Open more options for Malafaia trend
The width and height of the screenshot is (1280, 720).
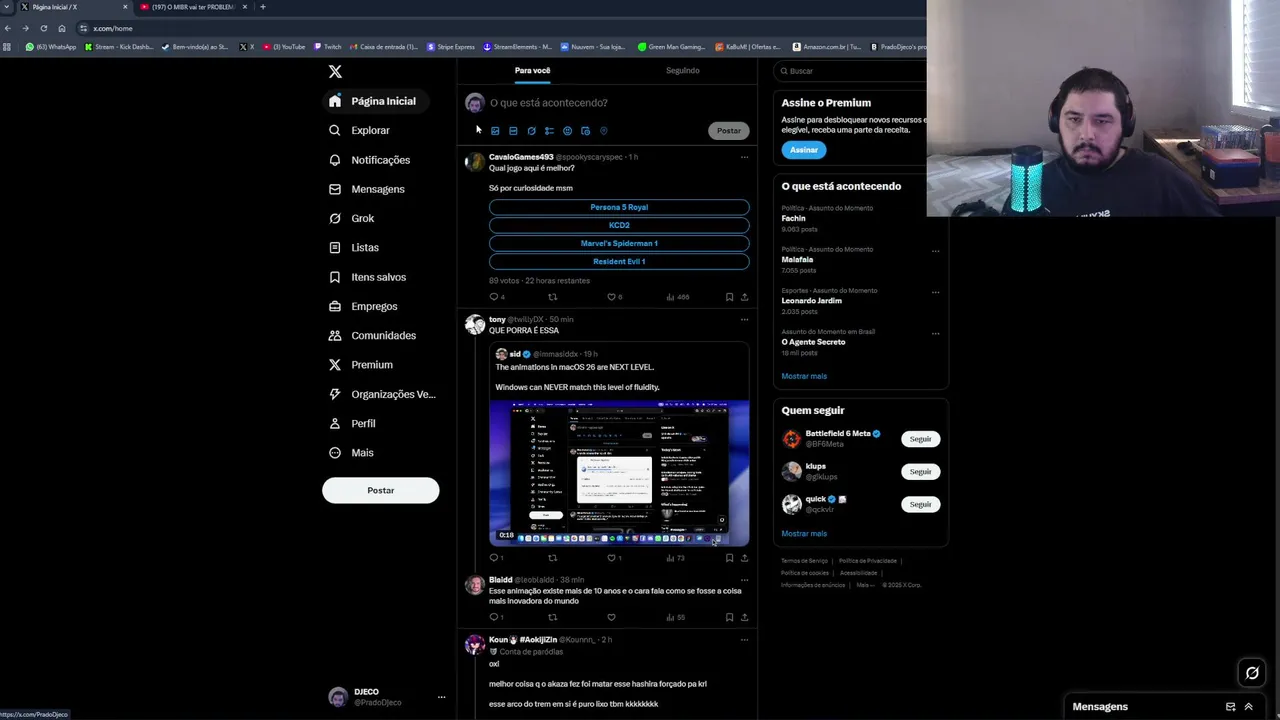pos(936,251)
